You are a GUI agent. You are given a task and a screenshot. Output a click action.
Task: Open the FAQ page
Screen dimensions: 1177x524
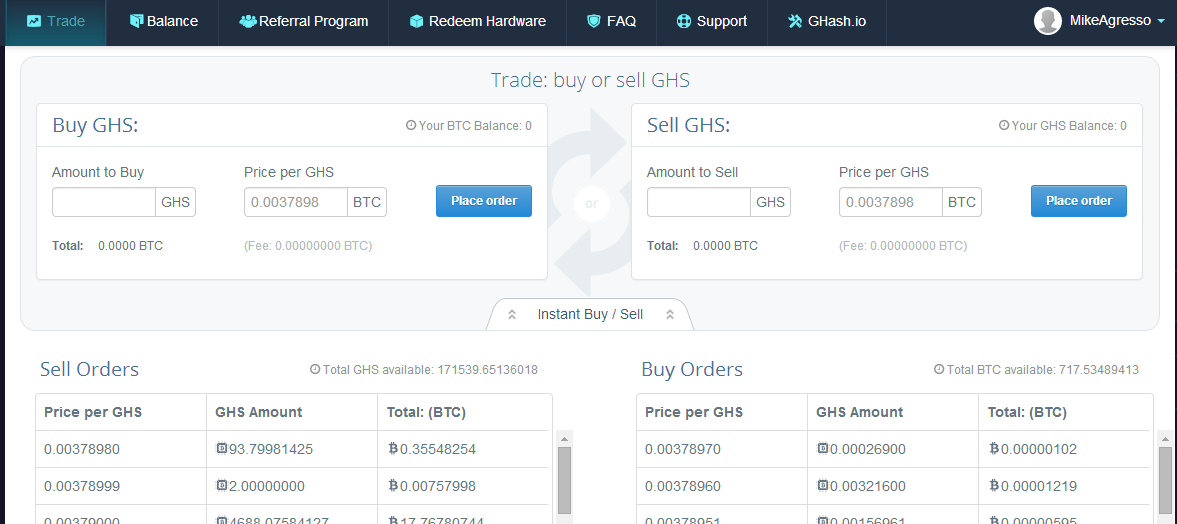tap(611, 22)
